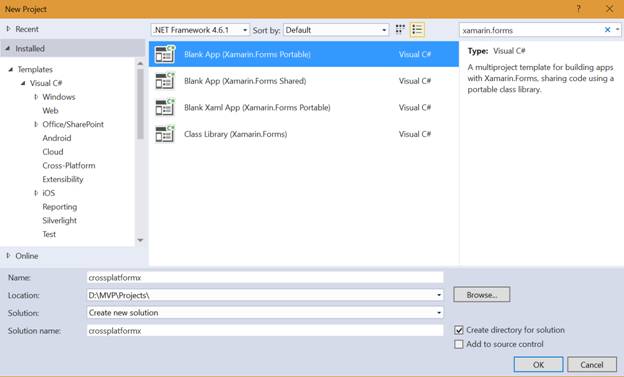
Task: Open the help question mark button
Action: point(579,9)
